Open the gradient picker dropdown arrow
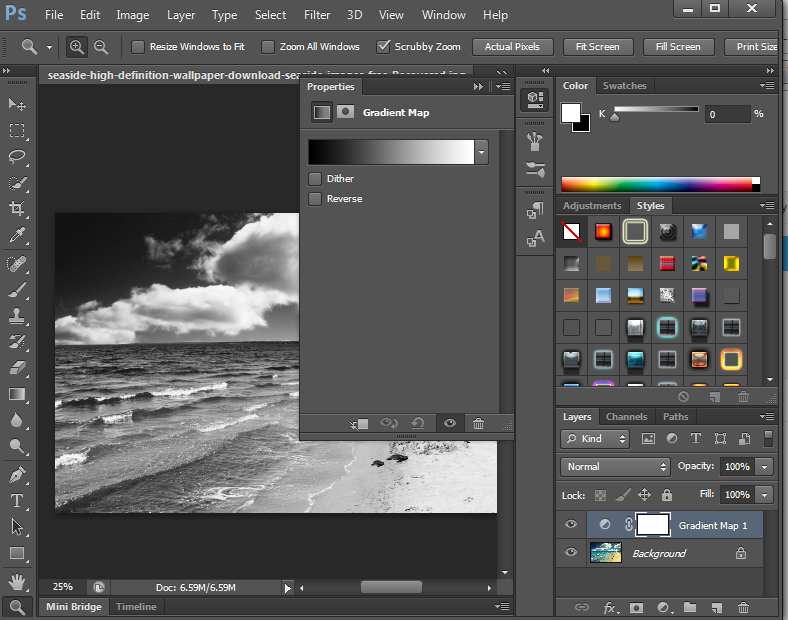 [482, 152]
